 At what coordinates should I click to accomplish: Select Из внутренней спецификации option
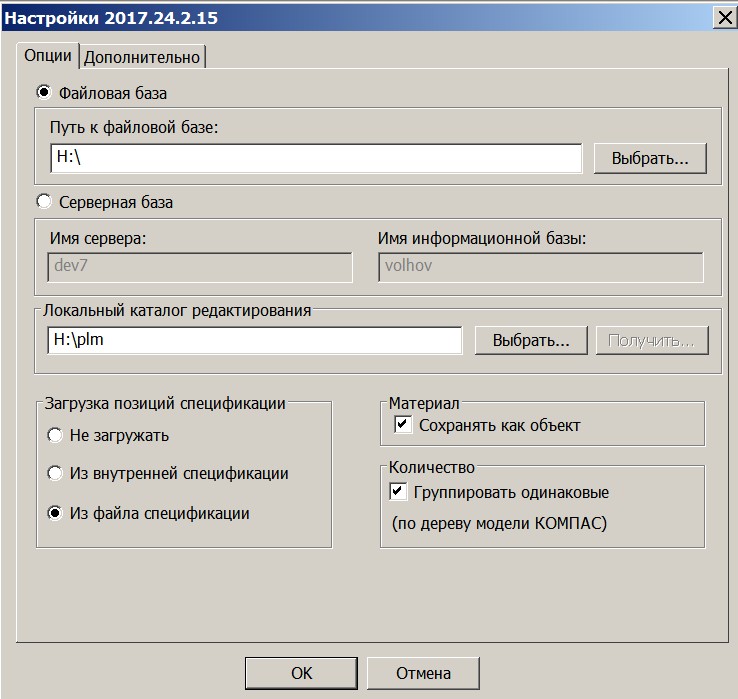(x=54, y=473)
